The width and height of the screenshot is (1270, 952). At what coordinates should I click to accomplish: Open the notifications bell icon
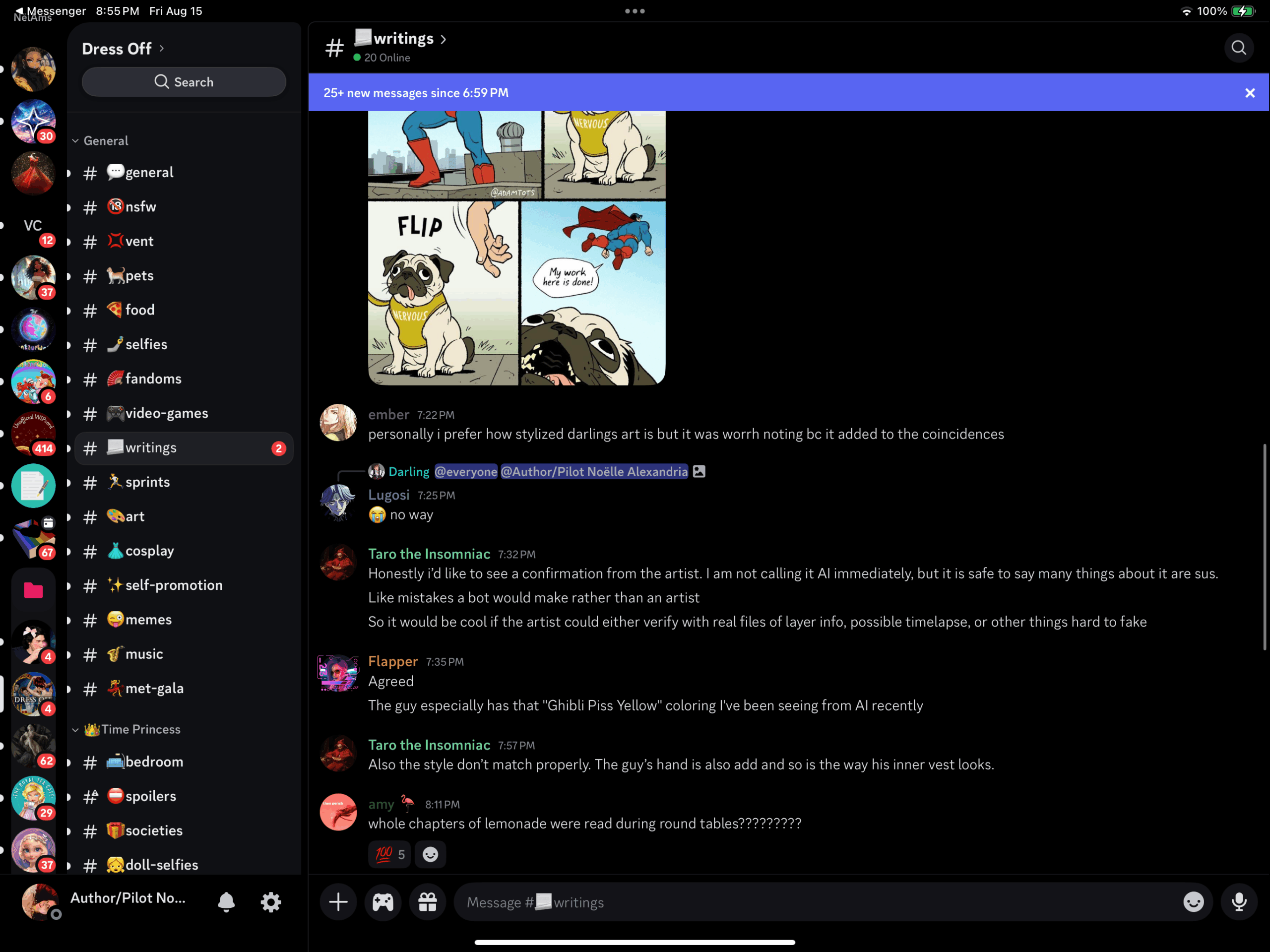(226, 902)
